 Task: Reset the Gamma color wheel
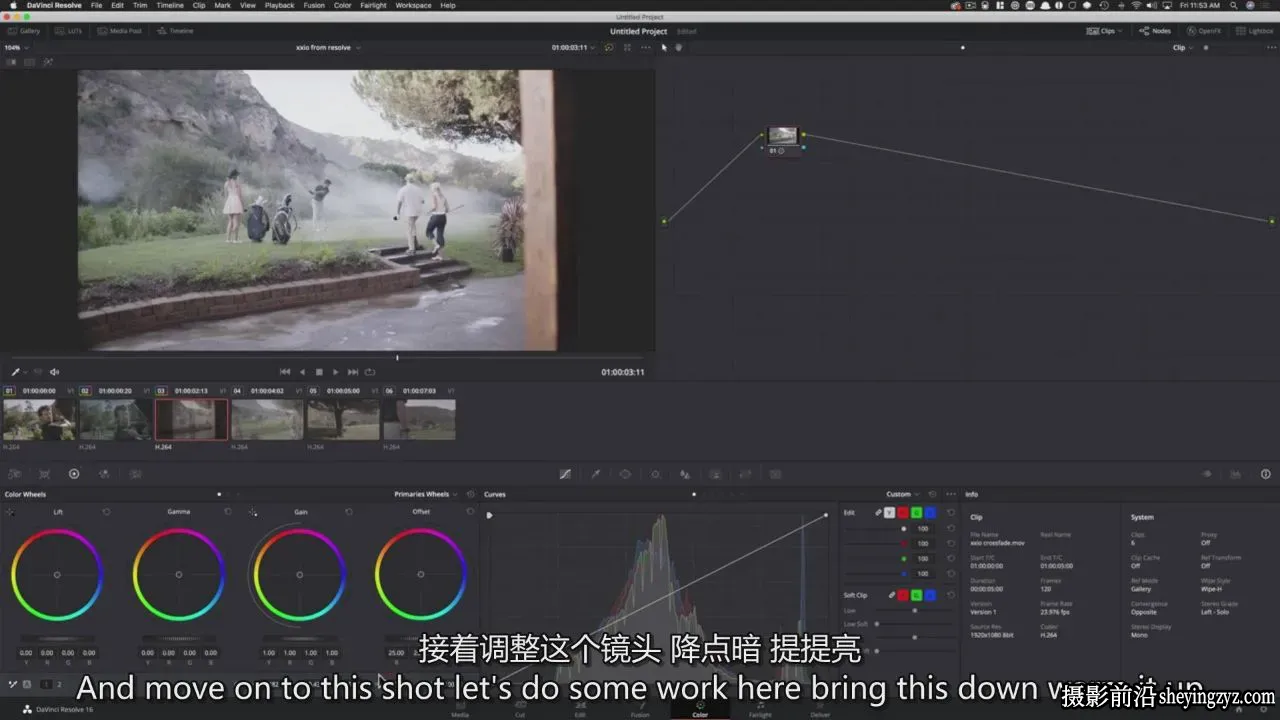228,512
